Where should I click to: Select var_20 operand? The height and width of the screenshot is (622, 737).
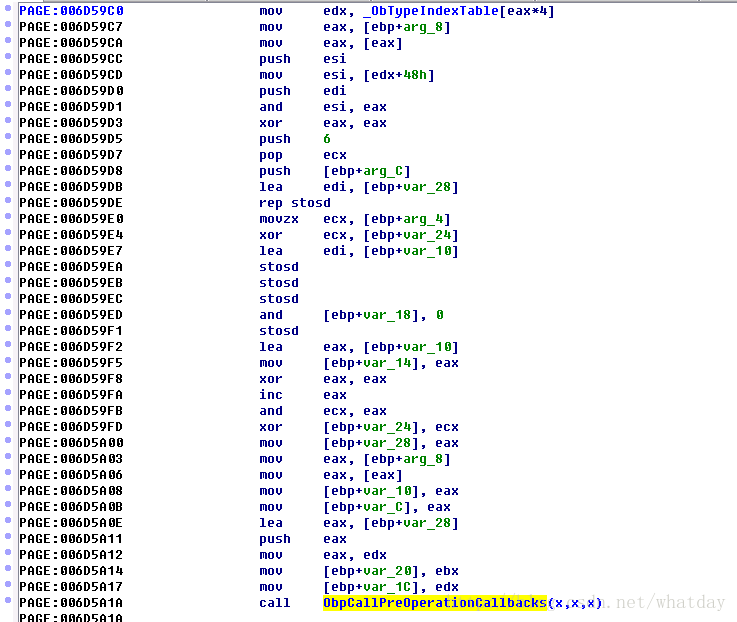click(x=387, y=571)
